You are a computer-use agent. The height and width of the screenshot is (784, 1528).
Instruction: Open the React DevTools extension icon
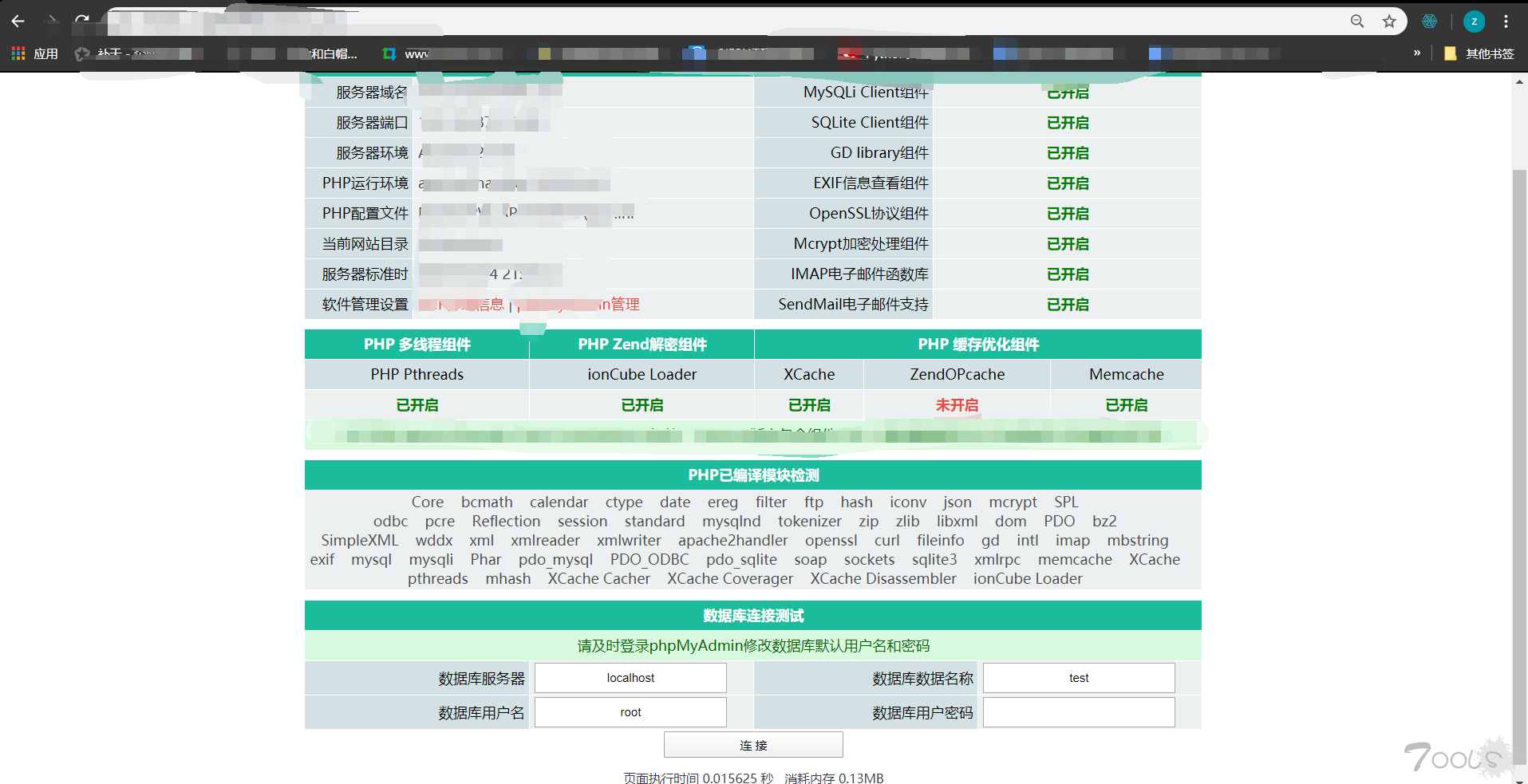click(1429, 22)
